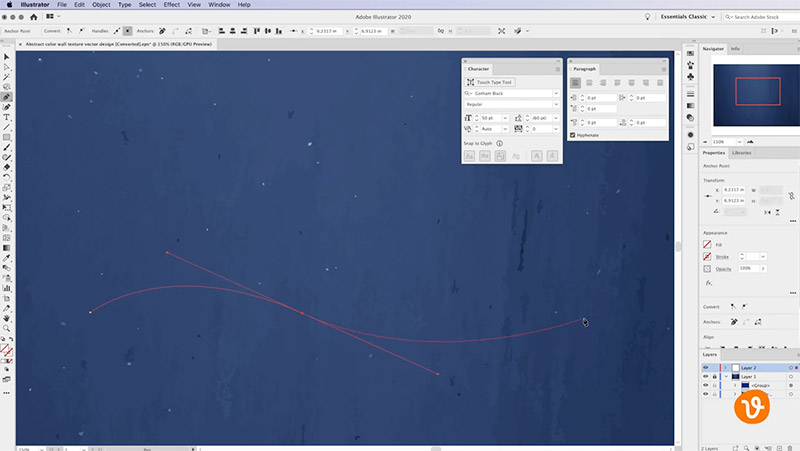Select the Rotate tool
The height and width of the screenshot is (451, 800).
tap(7, 178)
